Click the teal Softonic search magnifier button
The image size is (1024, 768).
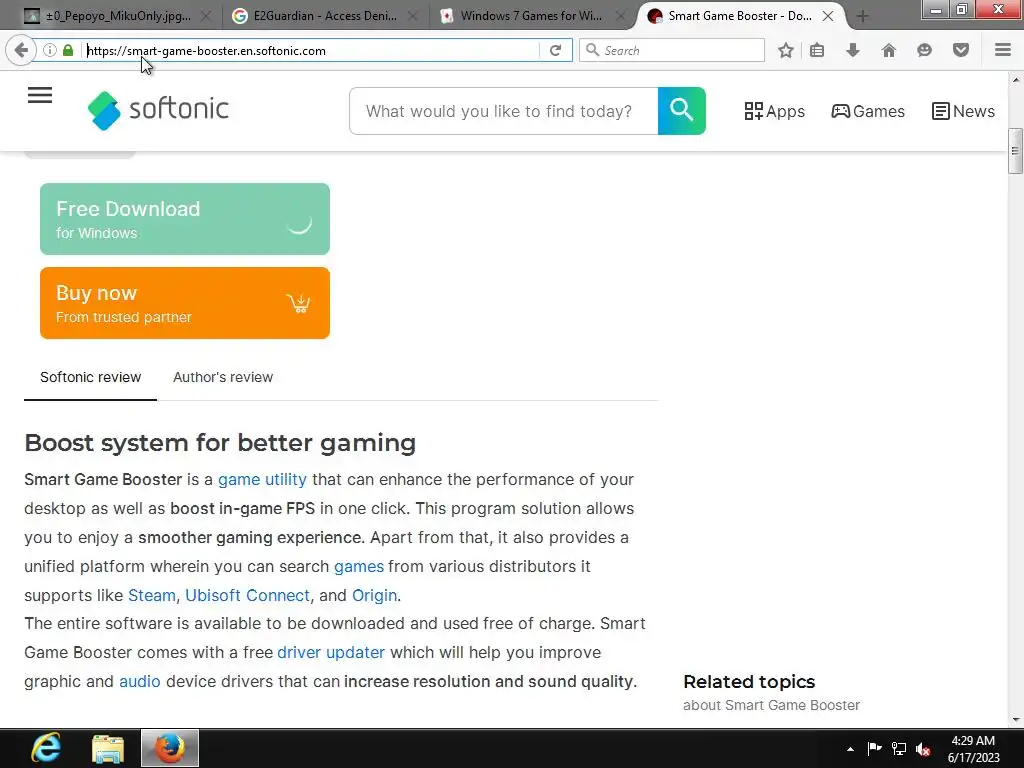click(x=681, y=111)
